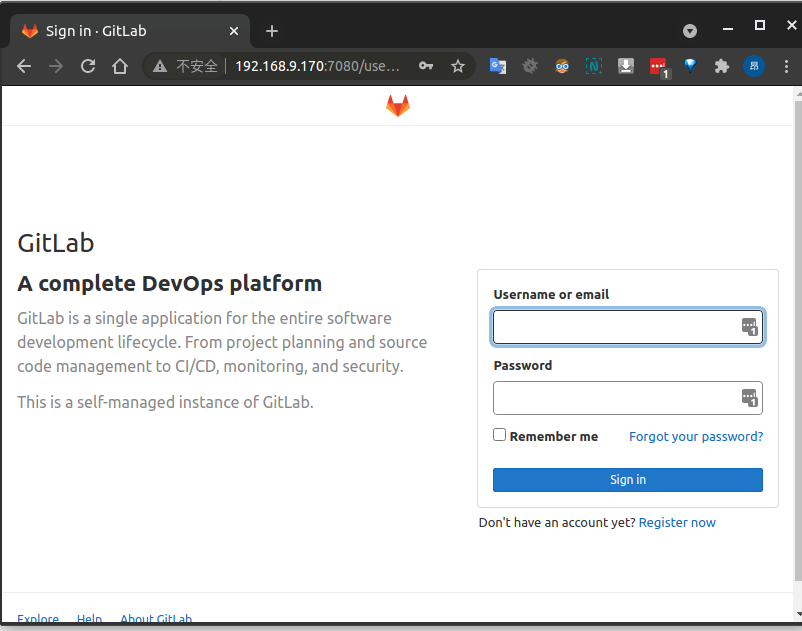
Task: Go to browser home page
Action: pyautogui.click(x=120, y=66)
